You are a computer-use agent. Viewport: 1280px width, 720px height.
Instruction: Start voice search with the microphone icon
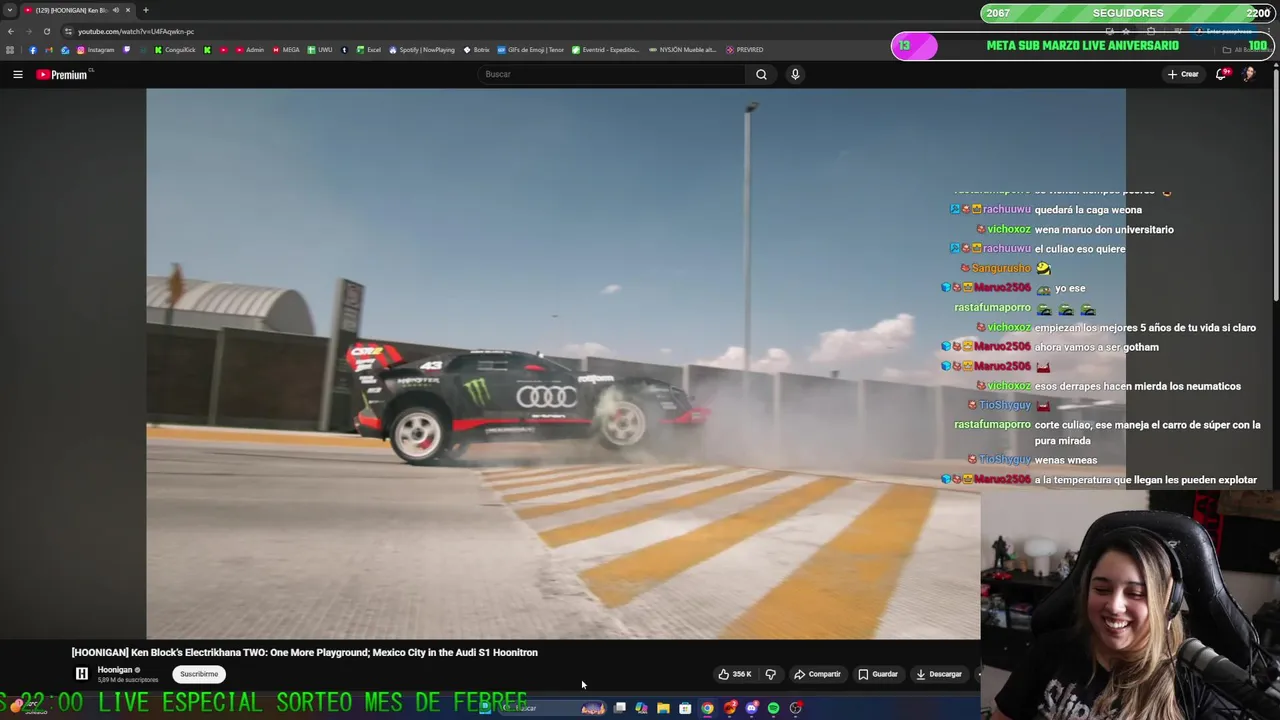[795, 74]
